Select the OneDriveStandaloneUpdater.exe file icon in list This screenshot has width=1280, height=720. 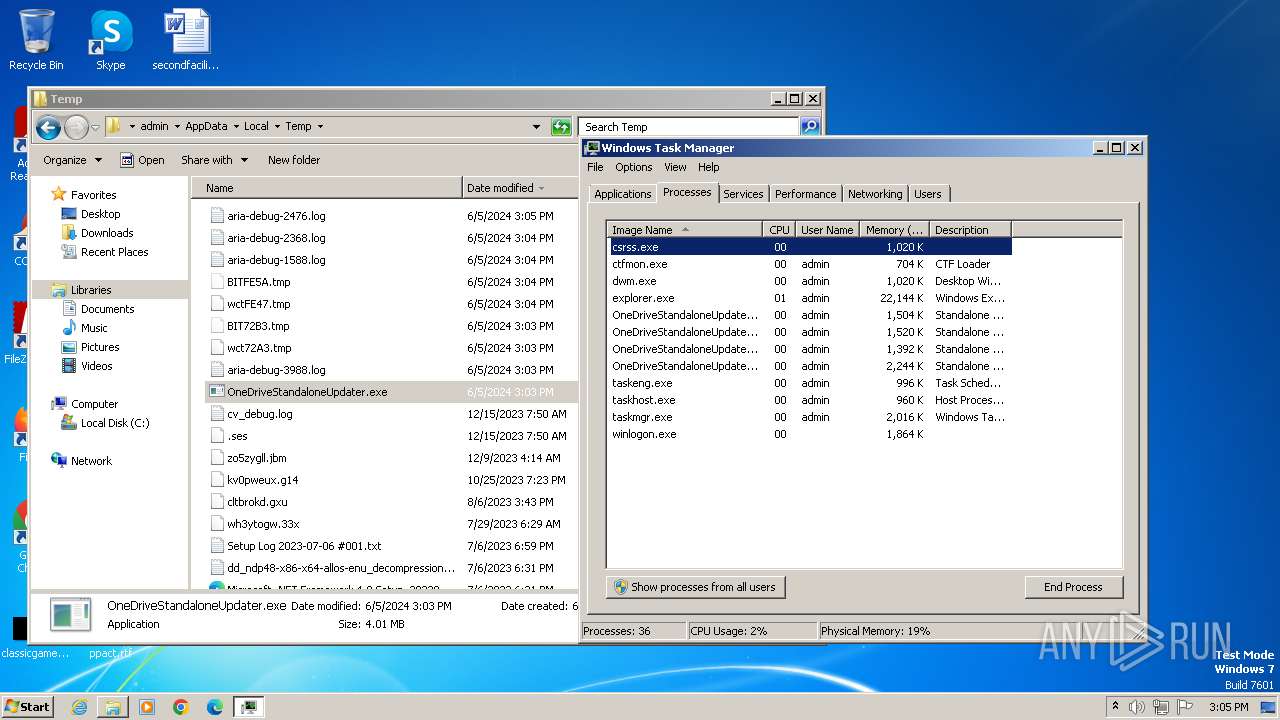pyautogui.click(x=217, y=392)
